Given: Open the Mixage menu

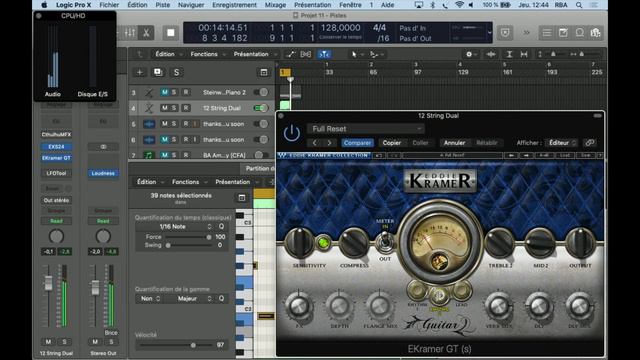Looking at the screenshot, I should [275, 5].
